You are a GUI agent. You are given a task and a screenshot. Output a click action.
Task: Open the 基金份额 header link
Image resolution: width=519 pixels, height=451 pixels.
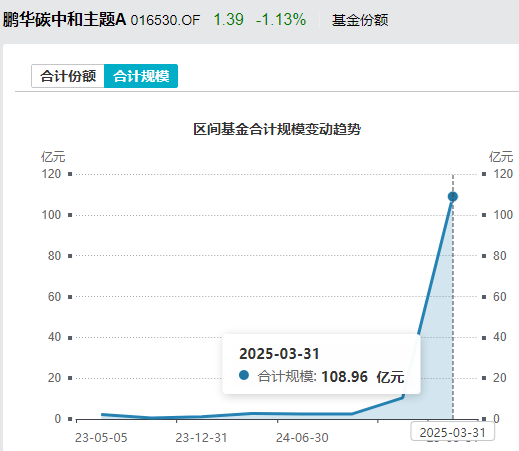[360, 20]
